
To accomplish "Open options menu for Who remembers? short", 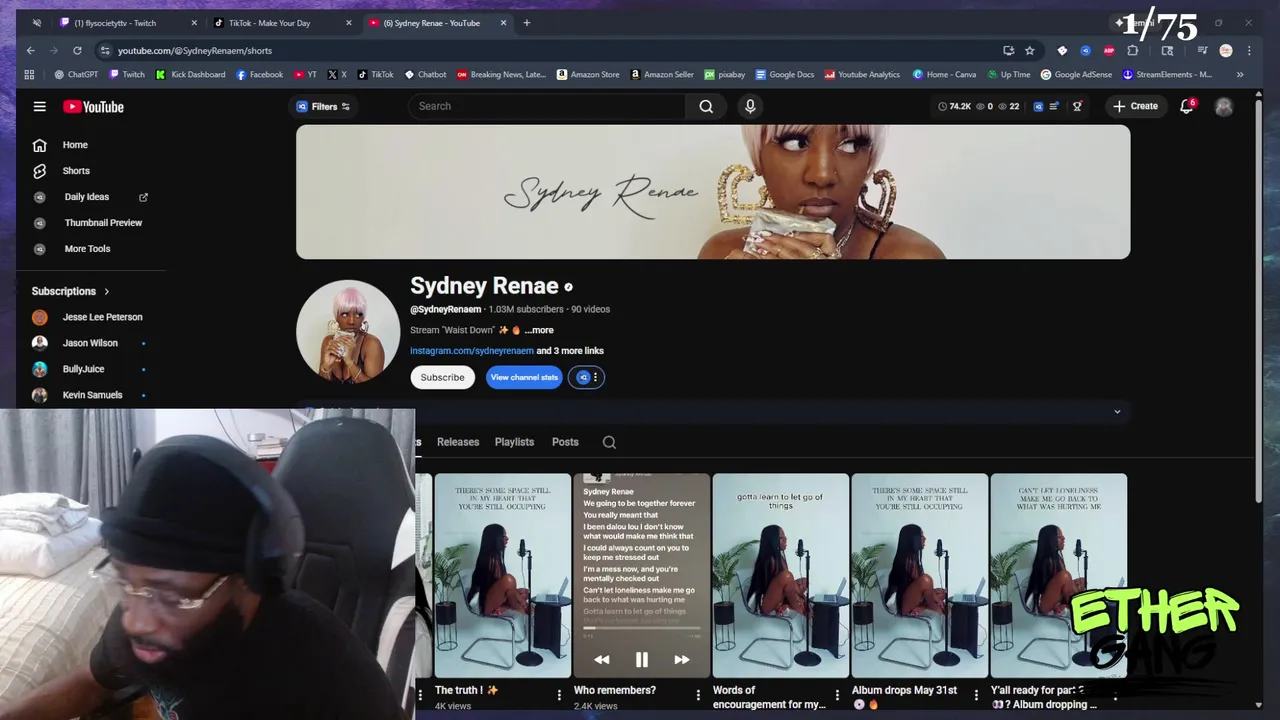I will (x=698, y=695).
